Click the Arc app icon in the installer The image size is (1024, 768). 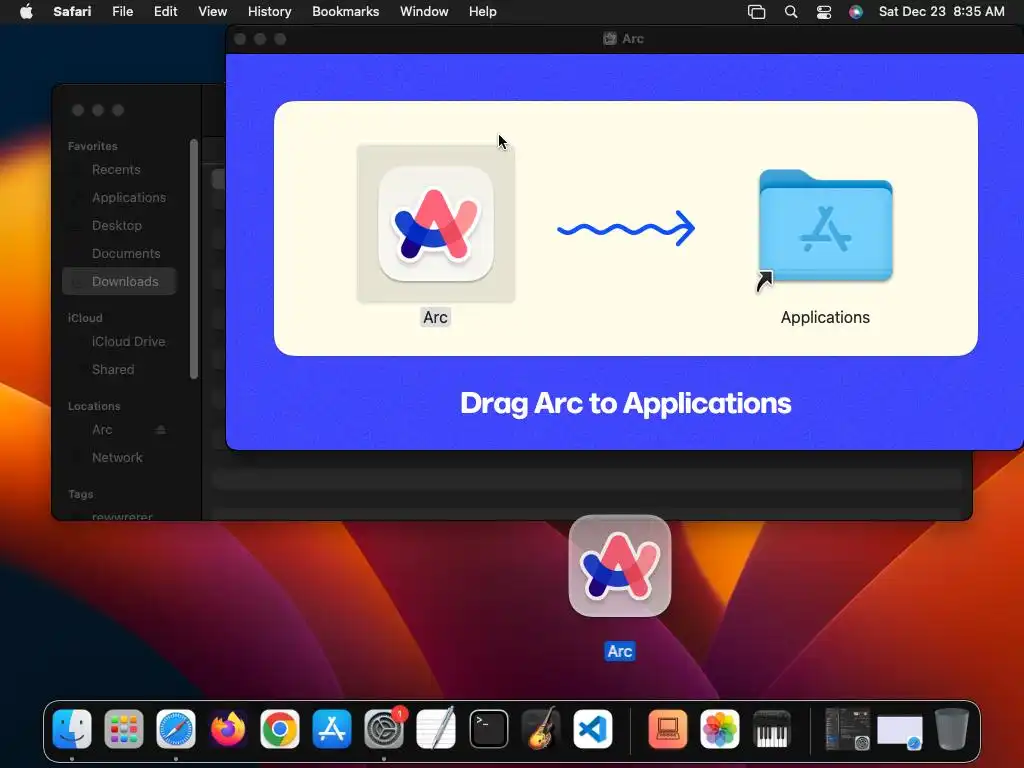pyautogui.click(x=436, y=223)
